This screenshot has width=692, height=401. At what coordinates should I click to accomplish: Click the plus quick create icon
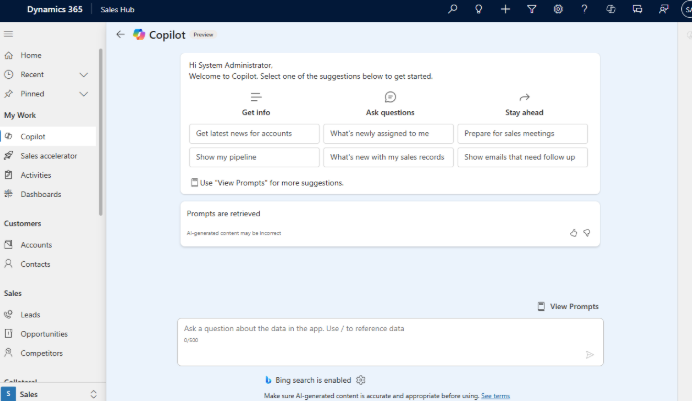(x=505, y=9)
